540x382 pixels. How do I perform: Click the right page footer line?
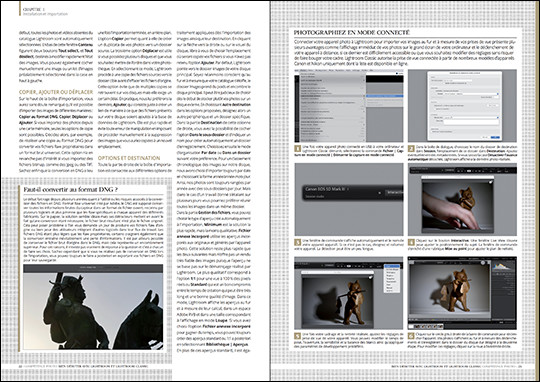point(457,366)
